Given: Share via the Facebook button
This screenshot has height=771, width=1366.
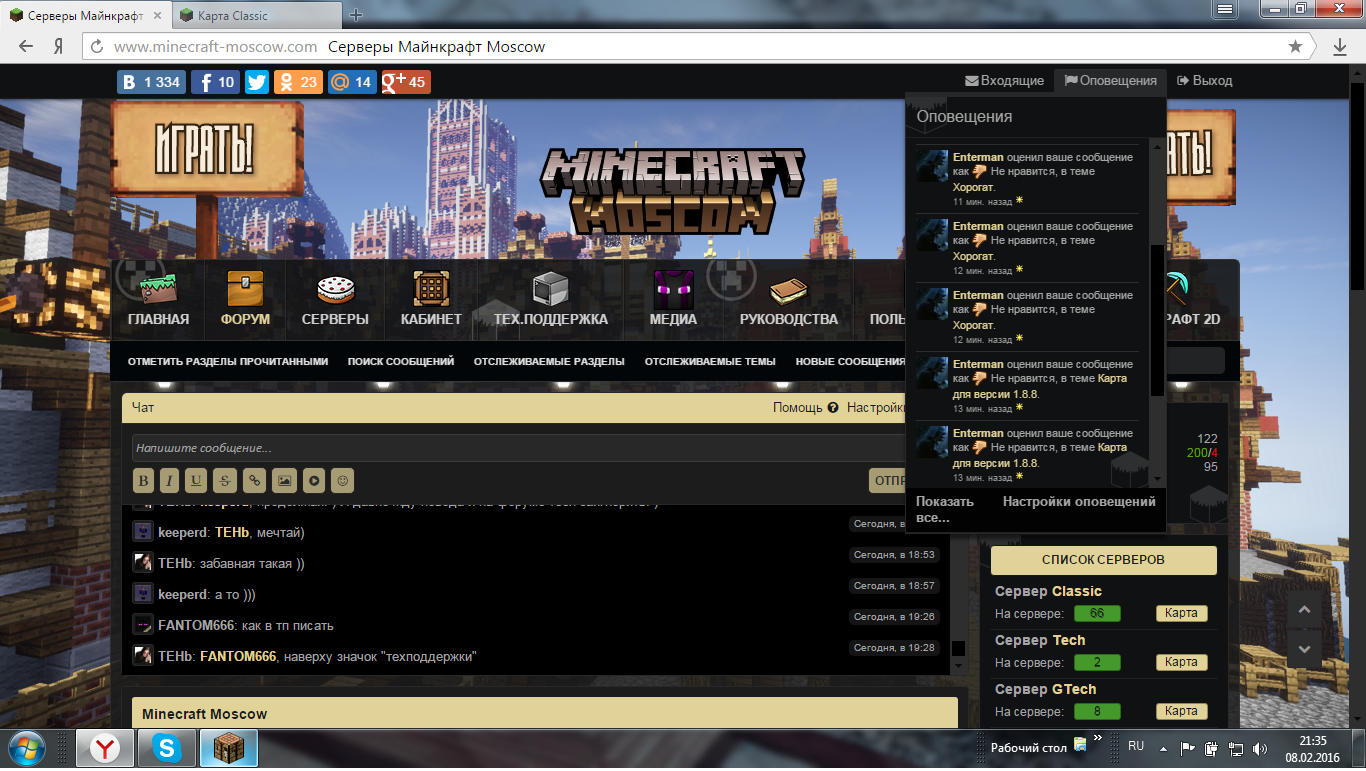Looking at the screenshot, I should coord(215,82).
